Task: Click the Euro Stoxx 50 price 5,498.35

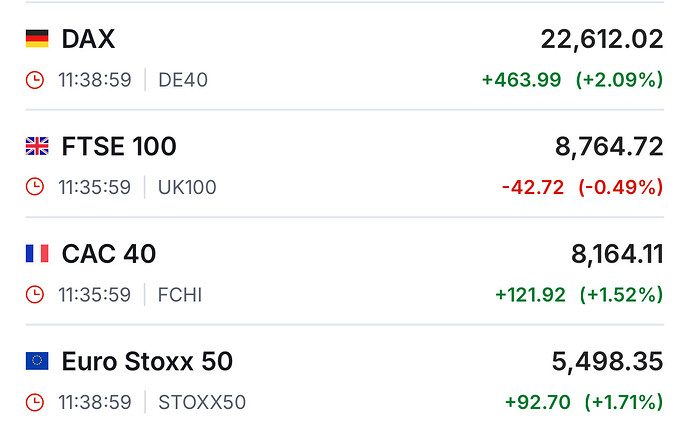Action: 607,361
